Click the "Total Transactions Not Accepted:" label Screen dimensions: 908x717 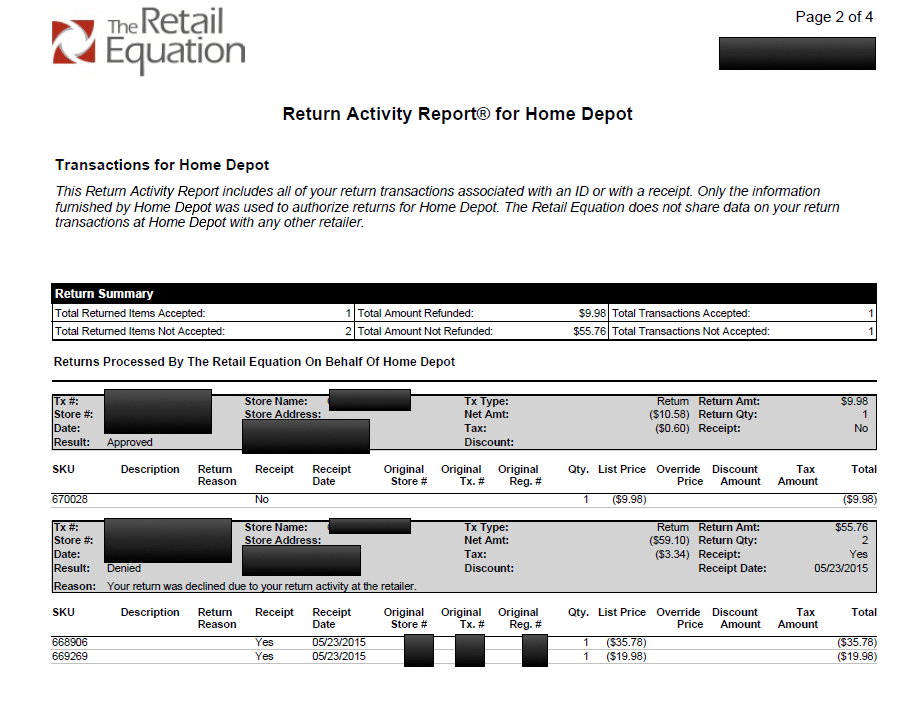pyautogui.click(x=691, y=331)
